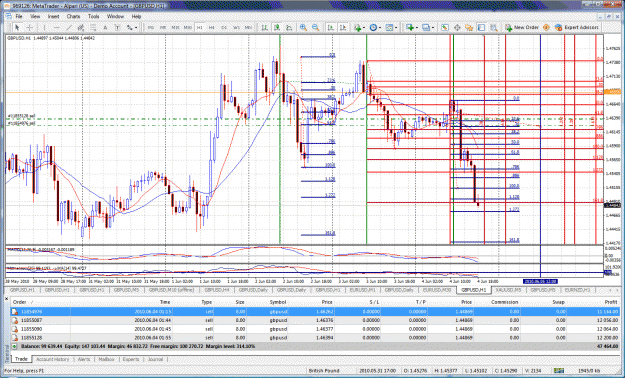Select the cursor arrow tool
This screenshot has height=378, width=625.
[17, 28]
